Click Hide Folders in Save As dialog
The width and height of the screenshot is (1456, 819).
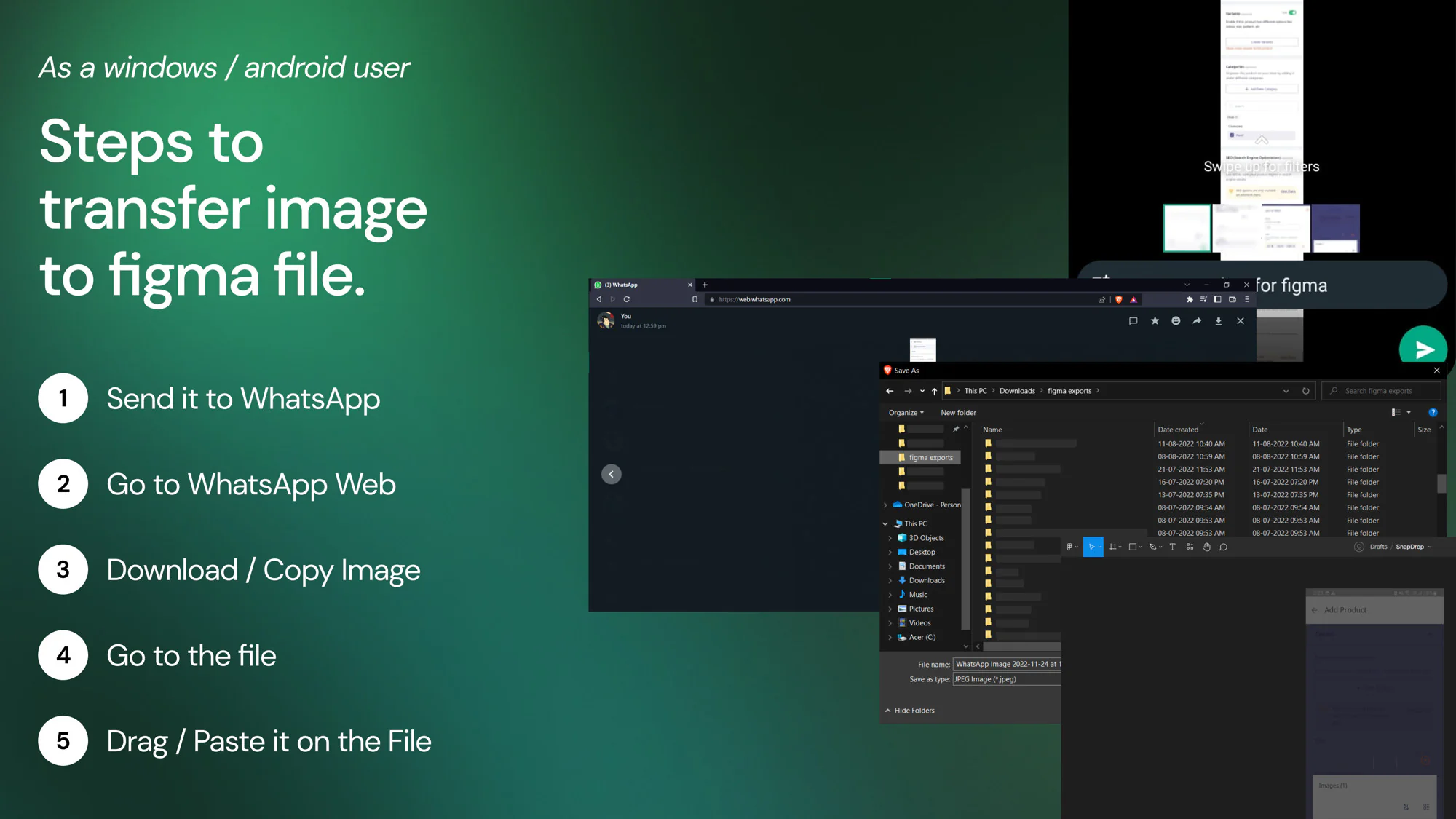pyautogui.click(x=909, y=711)
